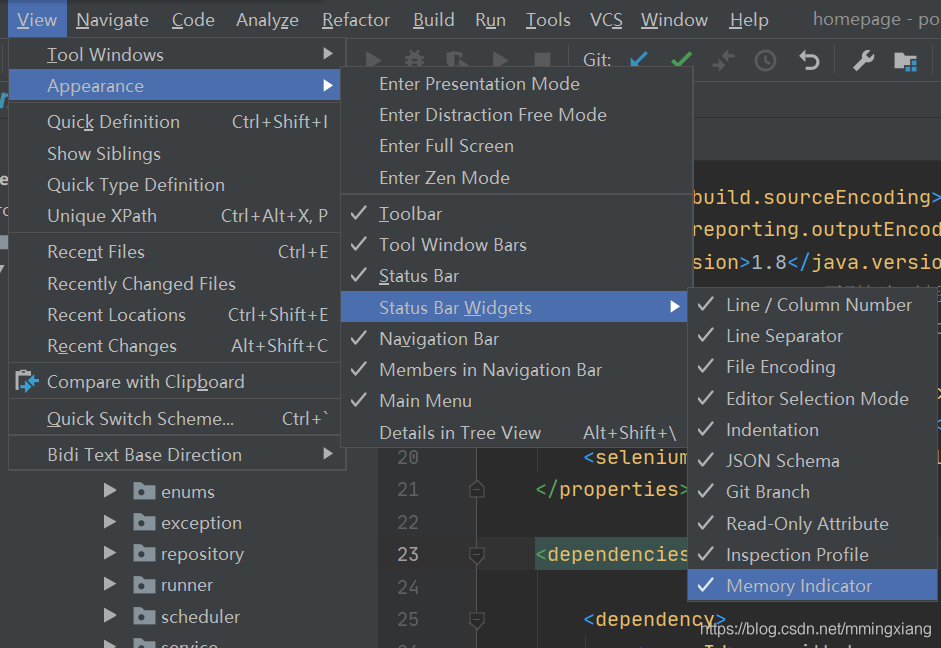Screen dimensions: 941x648
Task: Click the enums folder icon
Action: point(144,491)
